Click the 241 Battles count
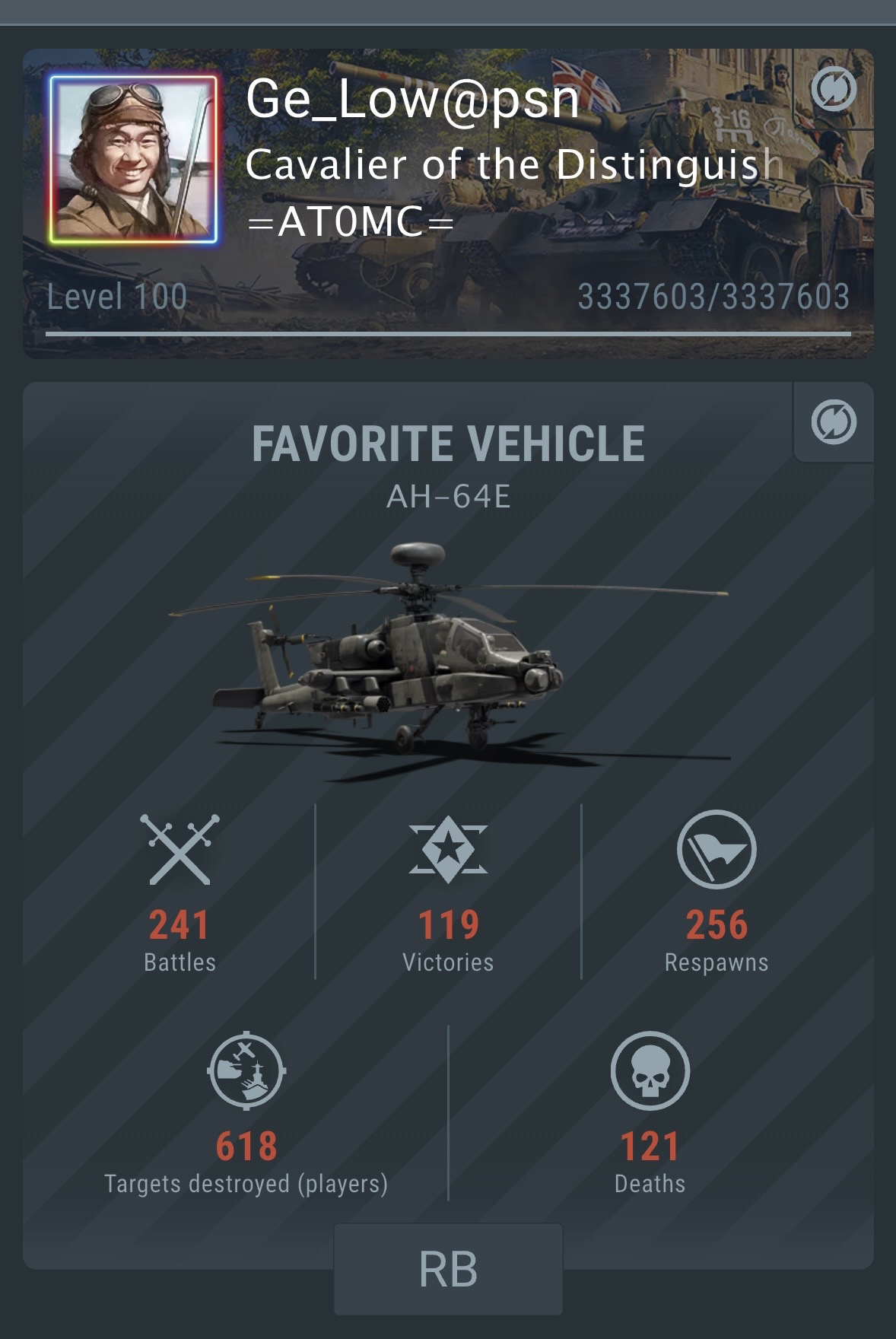896x1339 pixels. tap(180, 925)
